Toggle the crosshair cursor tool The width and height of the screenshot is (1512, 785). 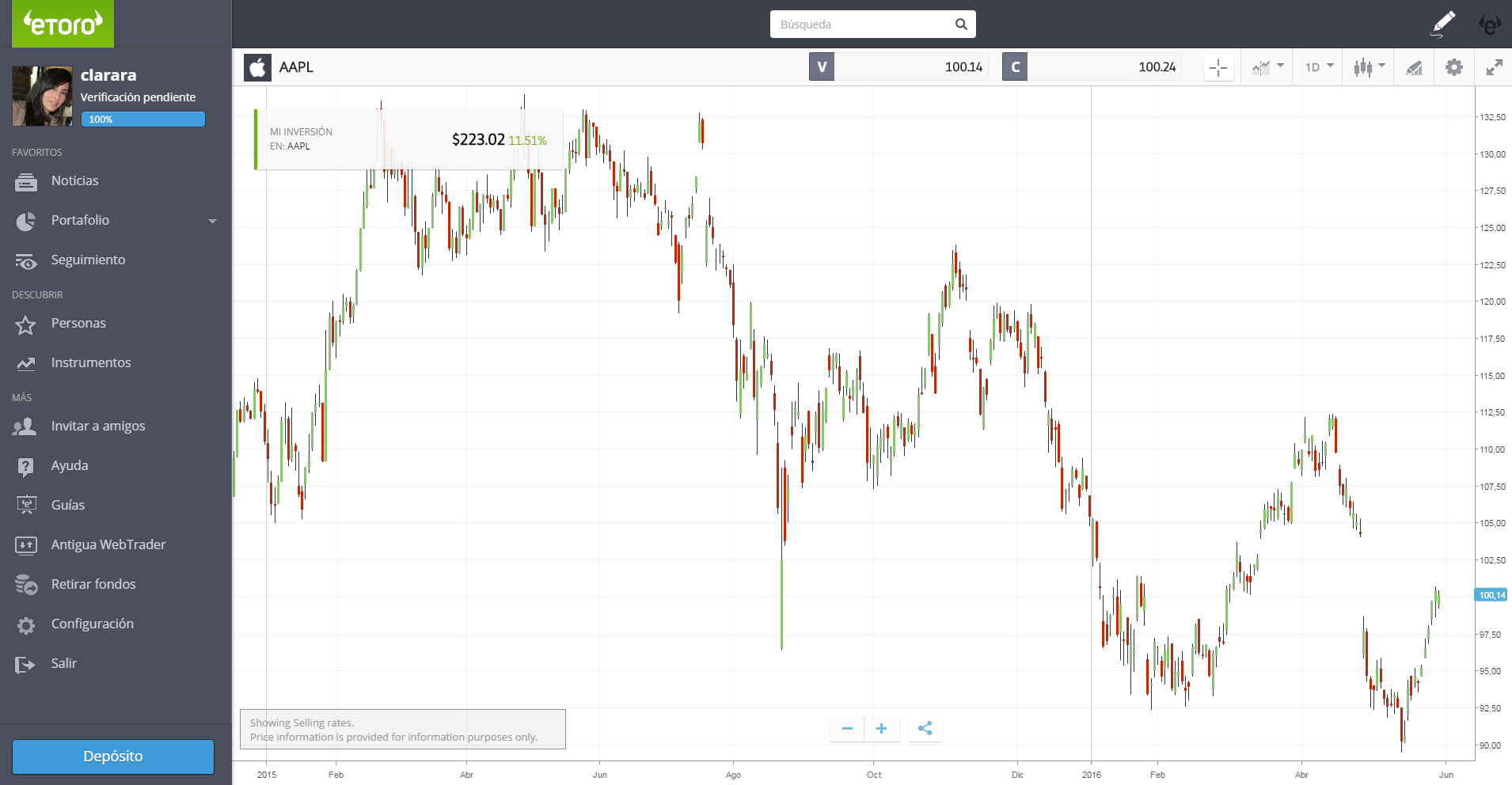(x=1218, y=67)
